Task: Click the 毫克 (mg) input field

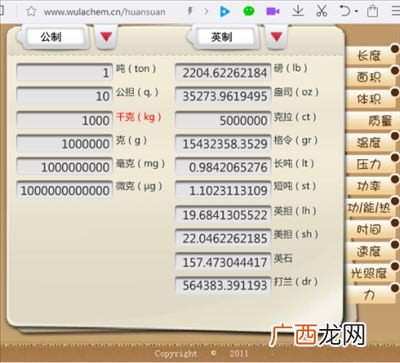Action: (64, 167)
